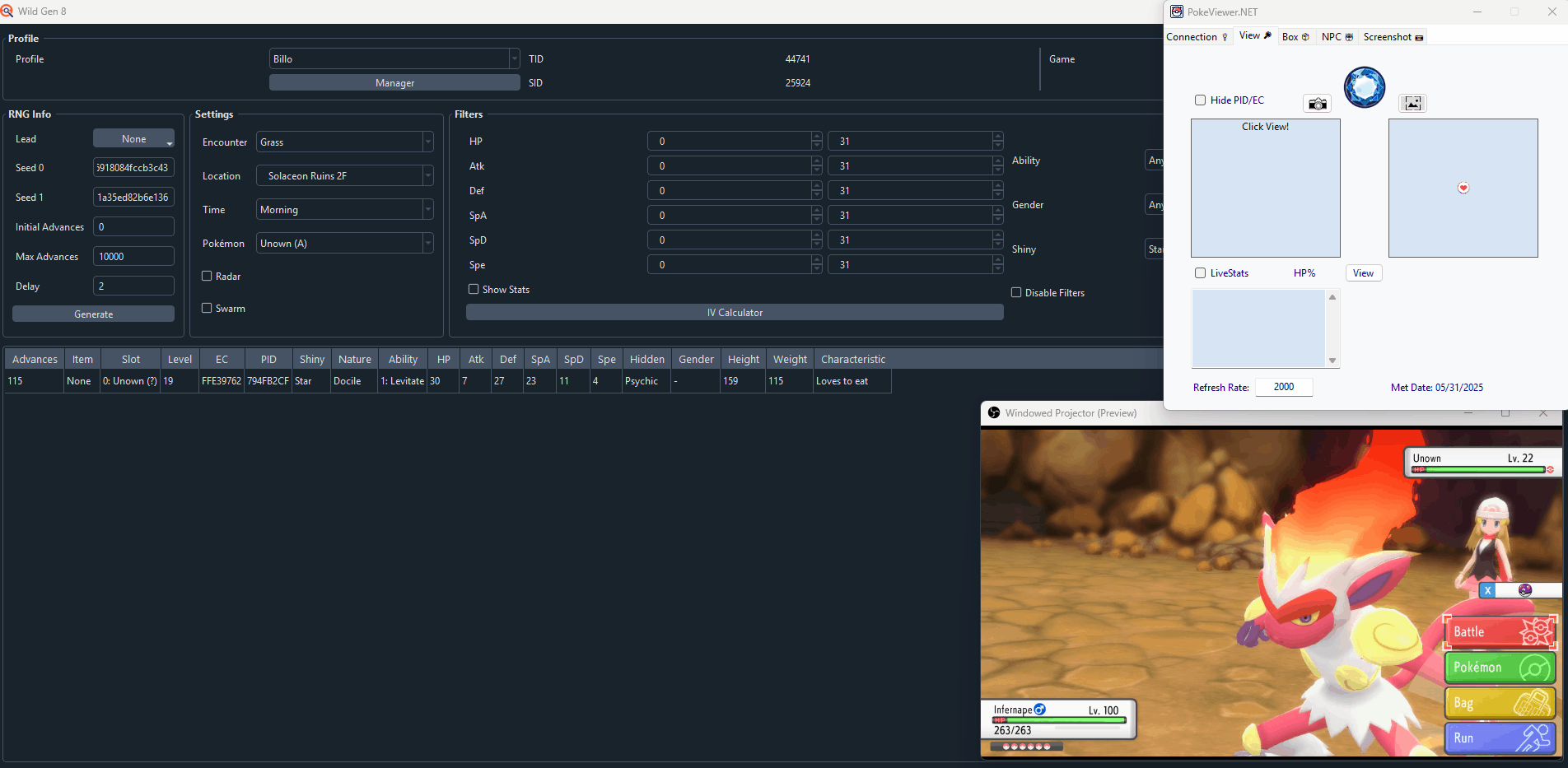Click the PokeViewer.NET title bar app icon
This screenshot has width=1568, height=768.
point(1177,12)
